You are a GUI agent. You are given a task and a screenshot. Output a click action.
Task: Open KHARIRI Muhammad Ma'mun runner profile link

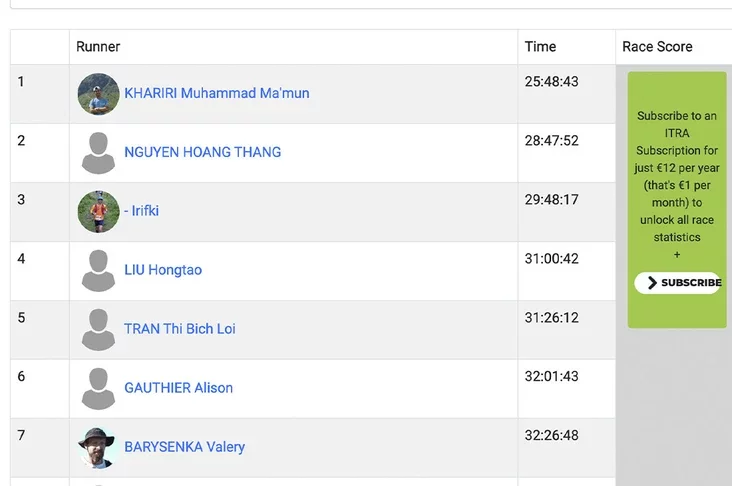pyautogui.click(x=216, y=93)
